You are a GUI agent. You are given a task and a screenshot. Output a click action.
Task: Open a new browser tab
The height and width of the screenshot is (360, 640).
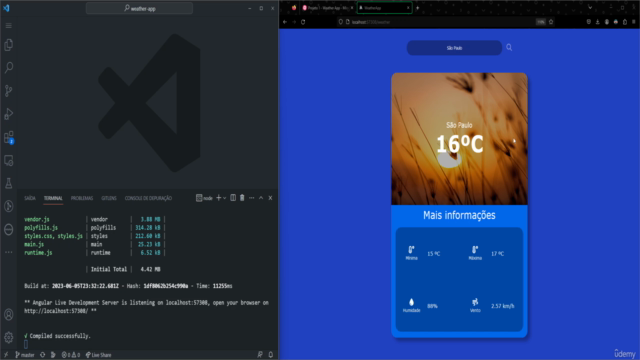(418, 8)
